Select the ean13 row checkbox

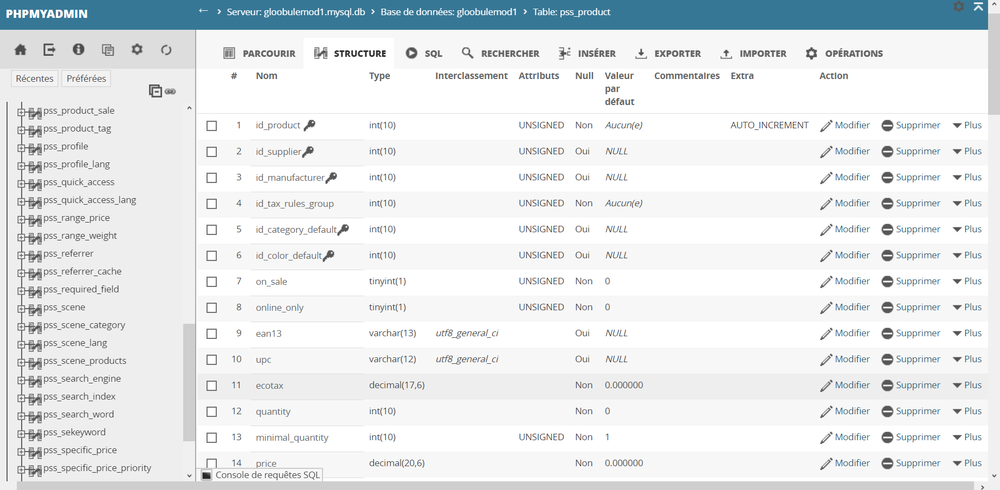click(x=212, y=334)
